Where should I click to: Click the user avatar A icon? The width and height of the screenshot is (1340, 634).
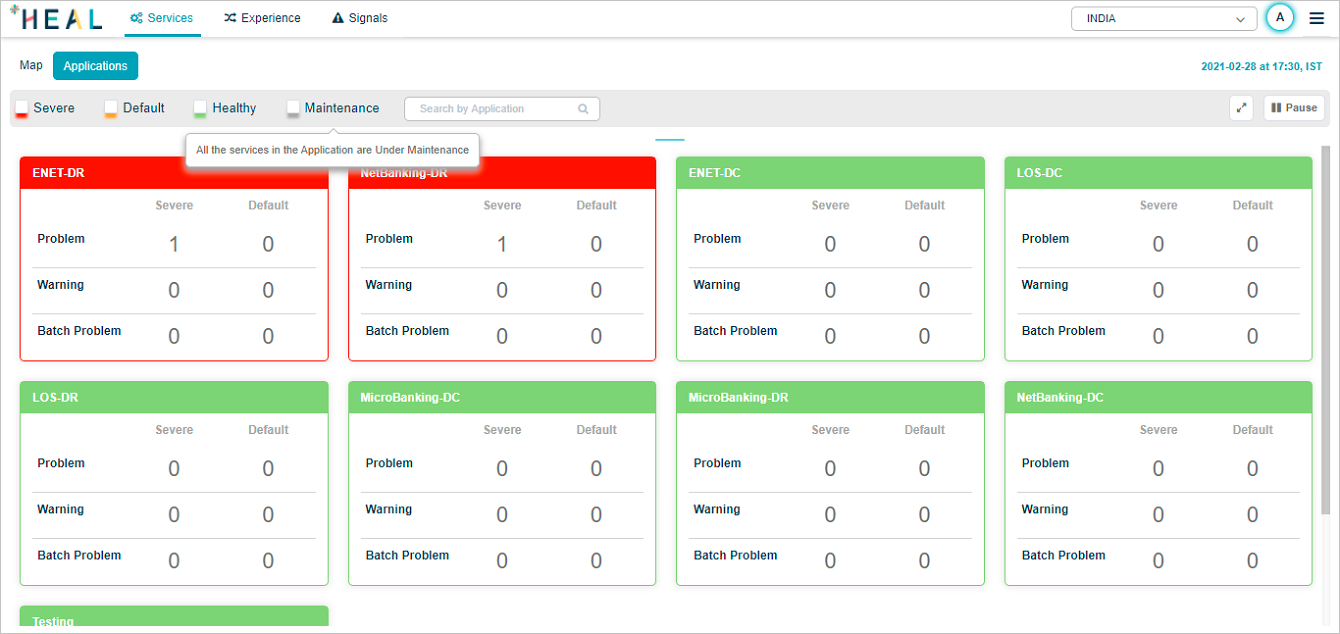[1279, 18]
